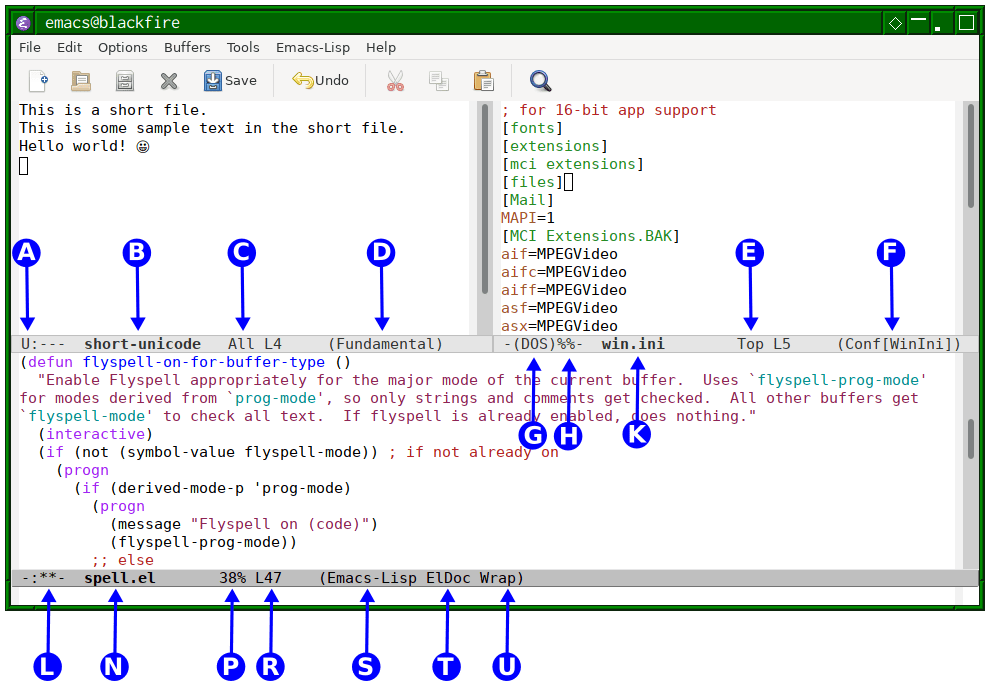
Task: Open the Fundamental major mode menu
Action: pyautogui.click(x=384, y=343)
